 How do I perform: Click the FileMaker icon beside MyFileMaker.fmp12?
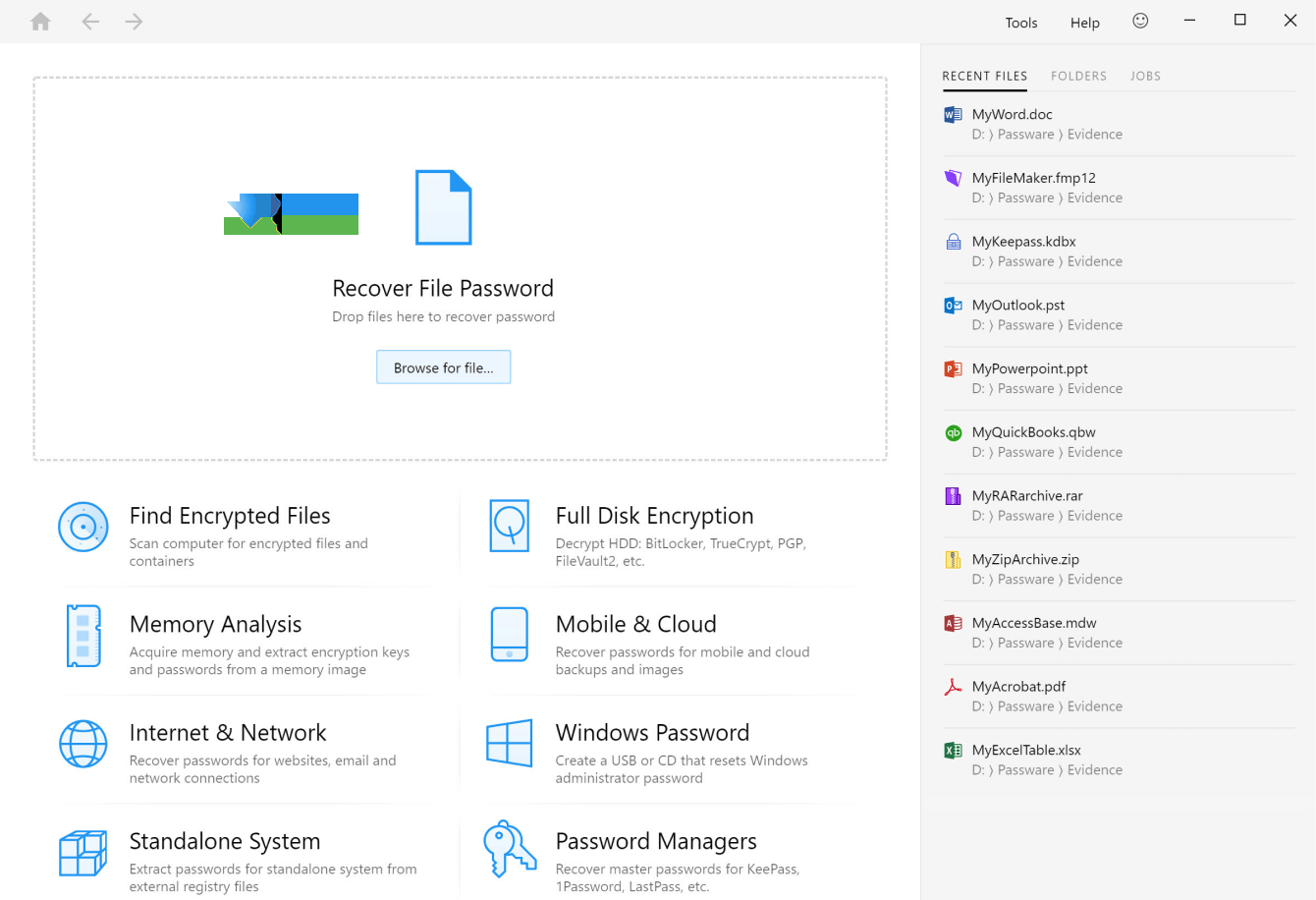953,178
